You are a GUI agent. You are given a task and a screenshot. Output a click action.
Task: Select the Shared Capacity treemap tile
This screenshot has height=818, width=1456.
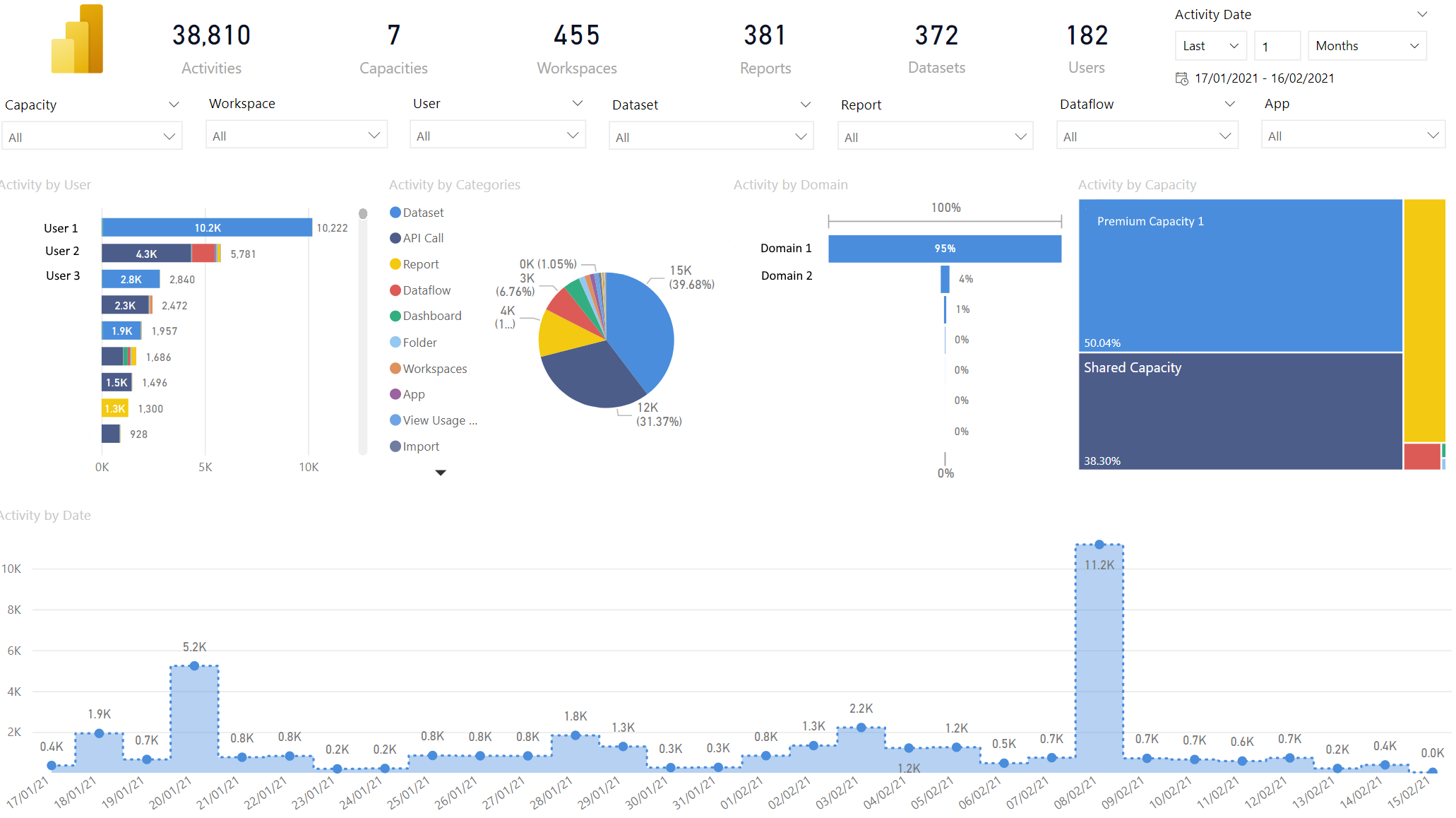[x=1240, y=411]
